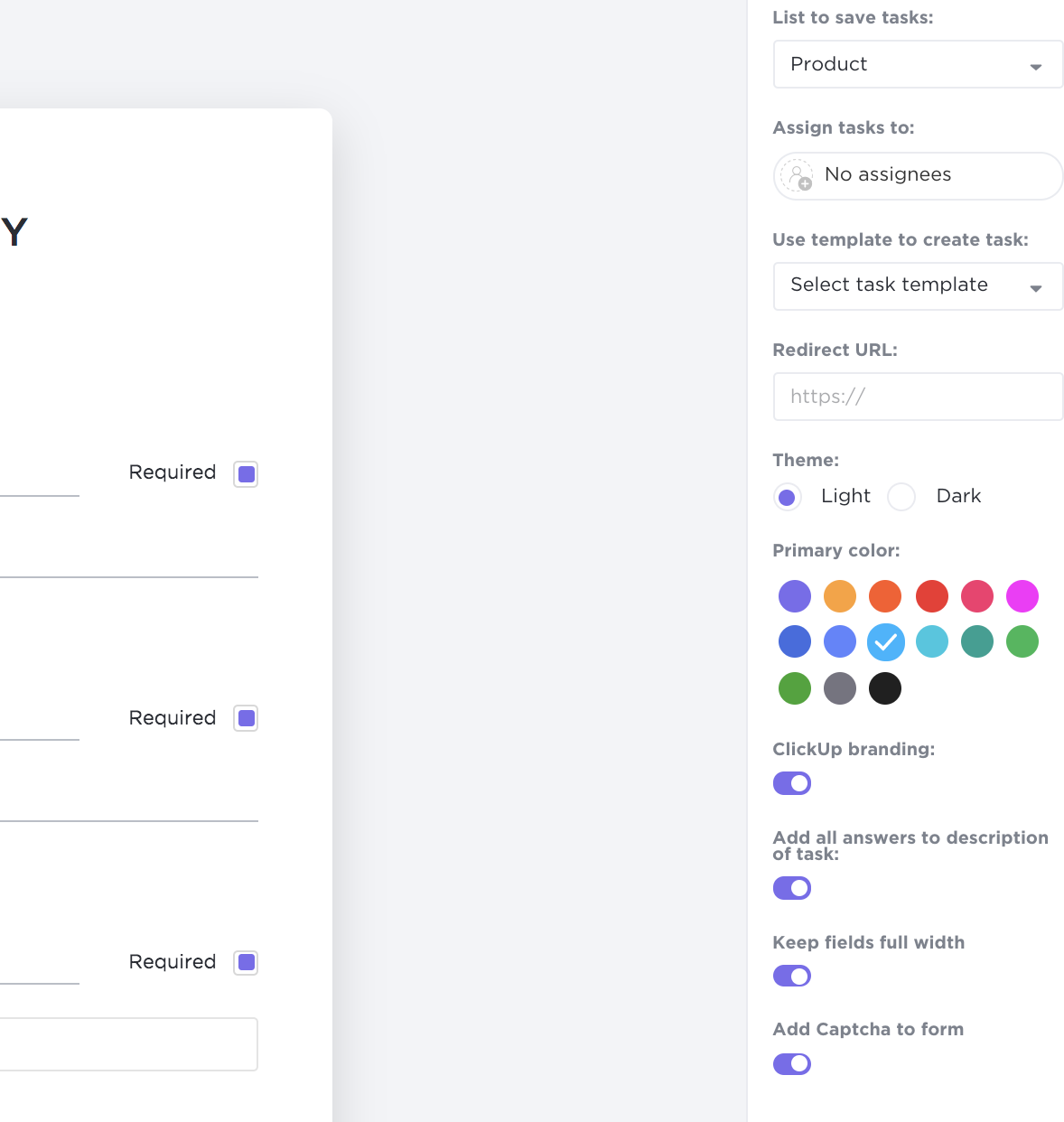Image resolution: width=1064 pixels, height=1122 pixels.
Task: Click the text input box at form bottom
Action: (128, 1044)
